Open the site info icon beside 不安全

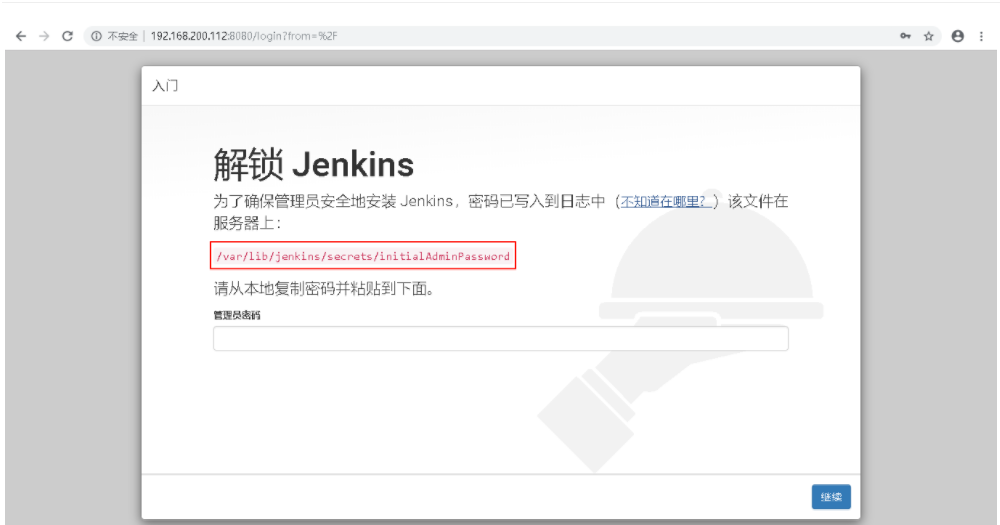pyautogui.click(x=96, y=36)
